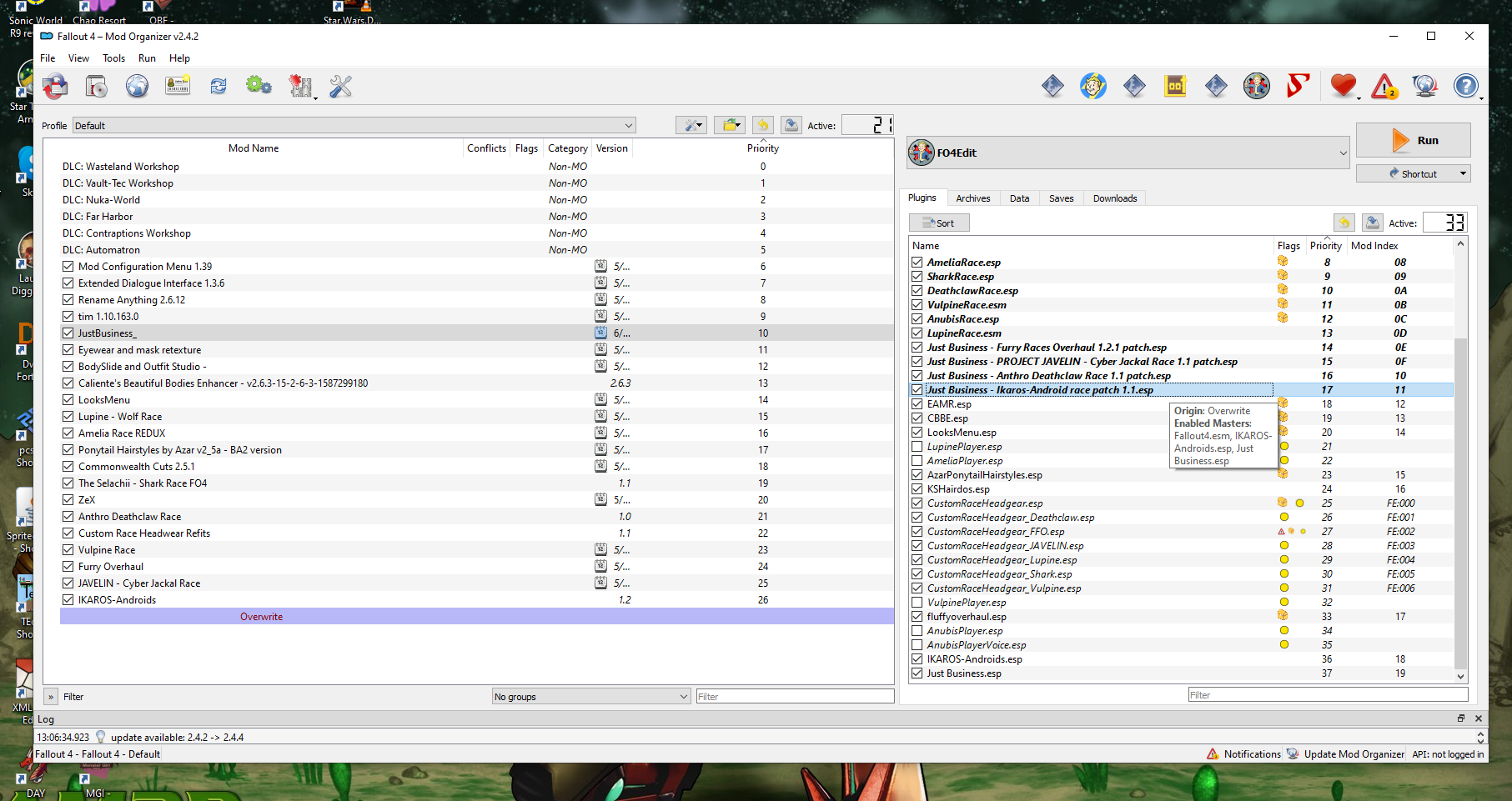Click the Mod Index column header

pos(1374,246)
